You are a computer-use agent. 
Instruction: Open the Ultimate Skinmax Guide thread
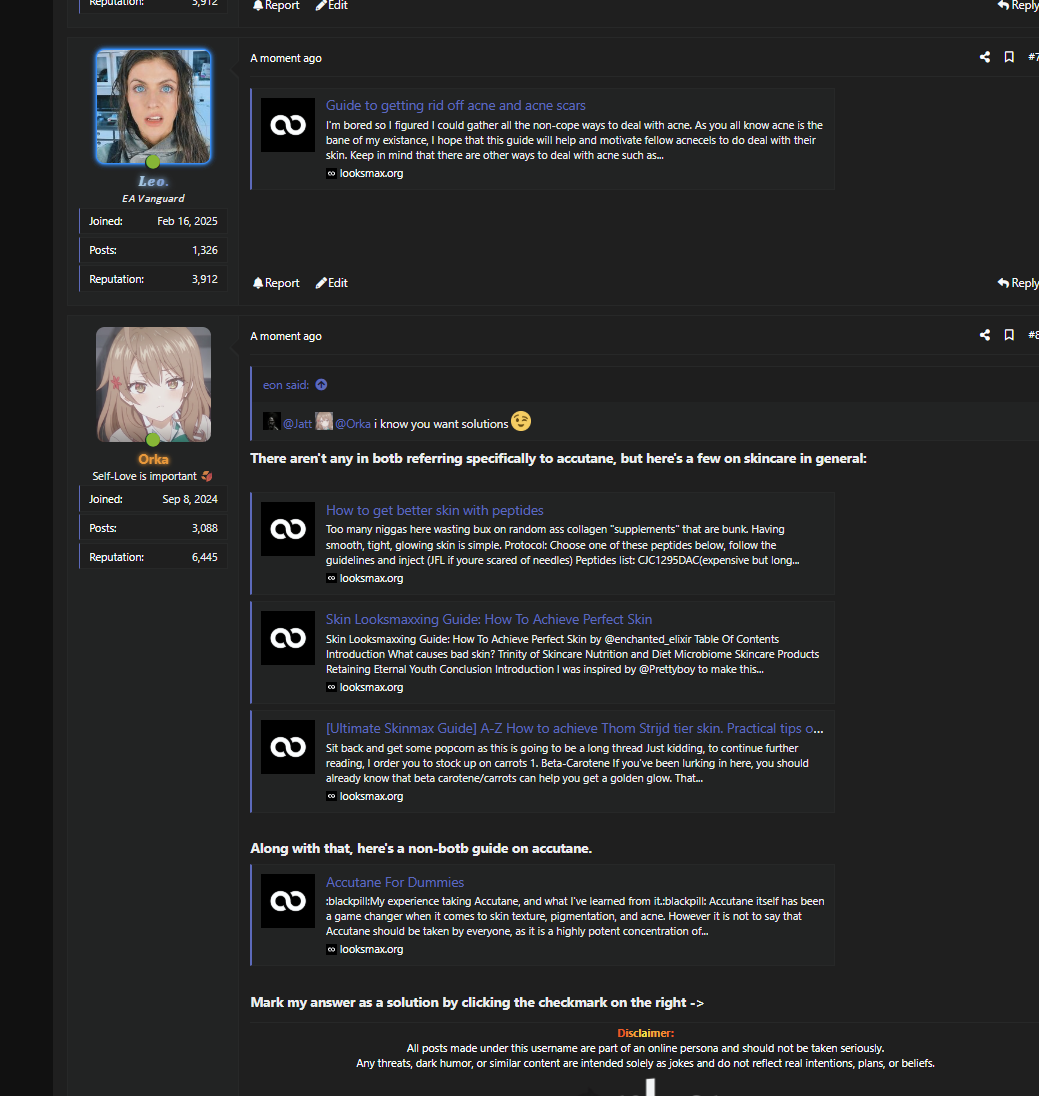coord(574,728)
